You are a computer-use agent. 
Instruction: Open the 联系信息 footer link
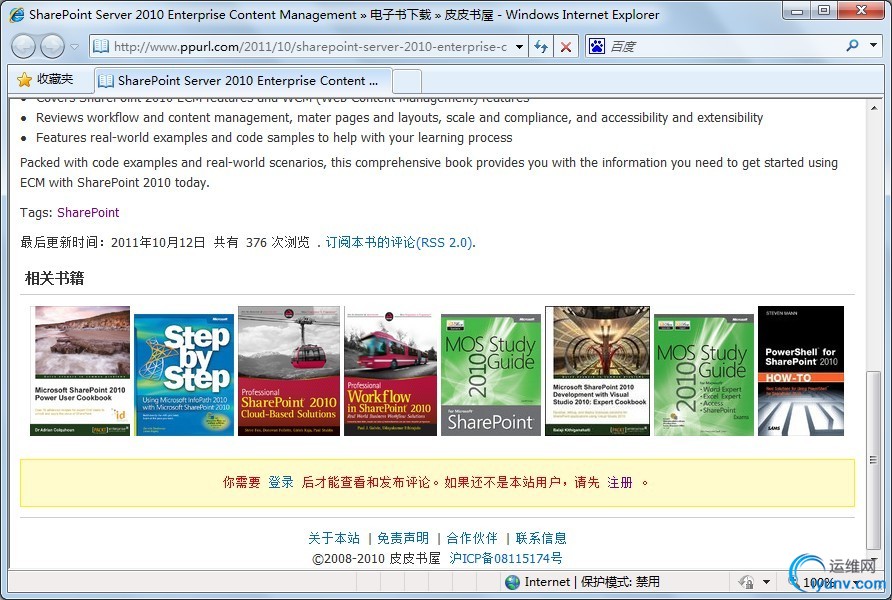point(541,538)
